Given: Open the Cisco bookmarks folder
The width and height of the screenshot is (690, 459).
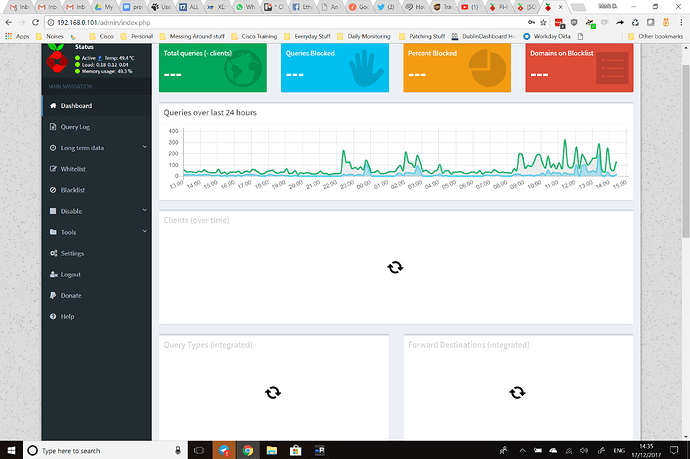Looking at the screenshot, I should click(102, 37).
